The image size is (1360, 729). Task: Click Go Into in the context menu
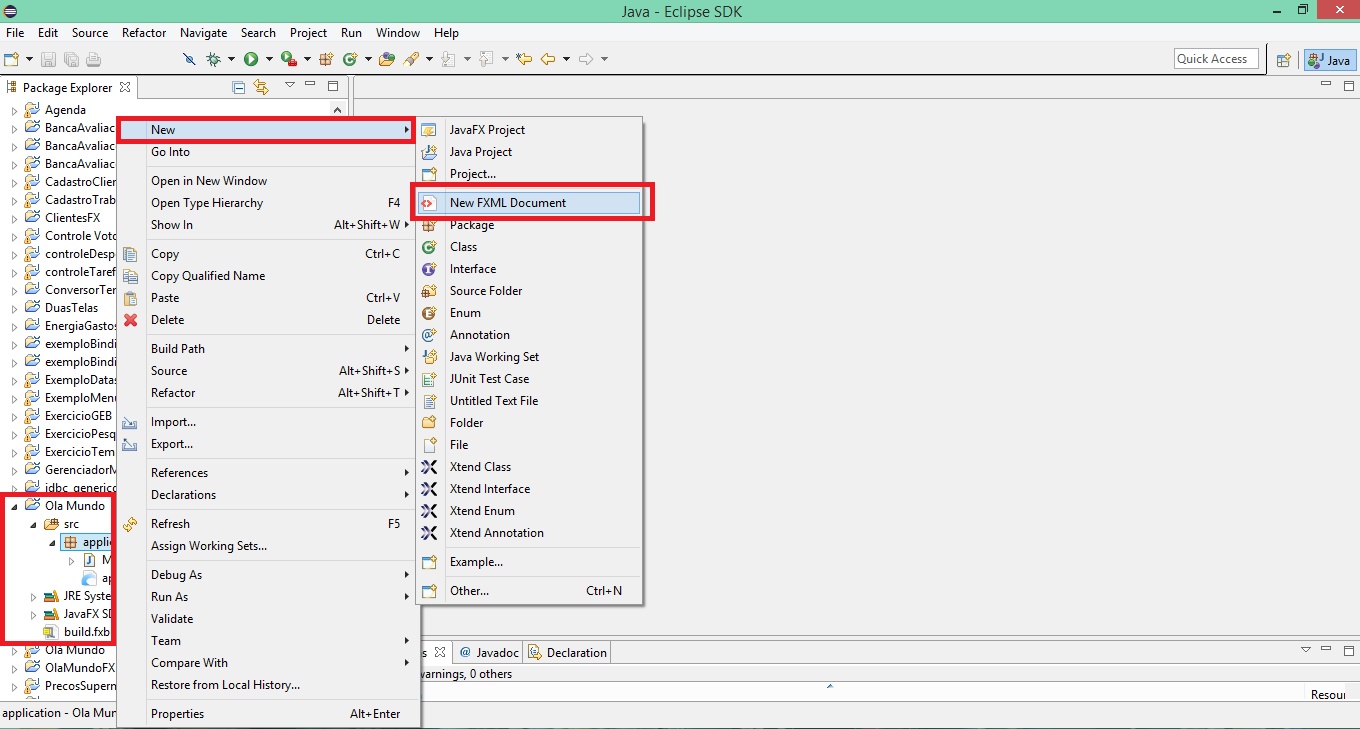(x=266, y=152)
